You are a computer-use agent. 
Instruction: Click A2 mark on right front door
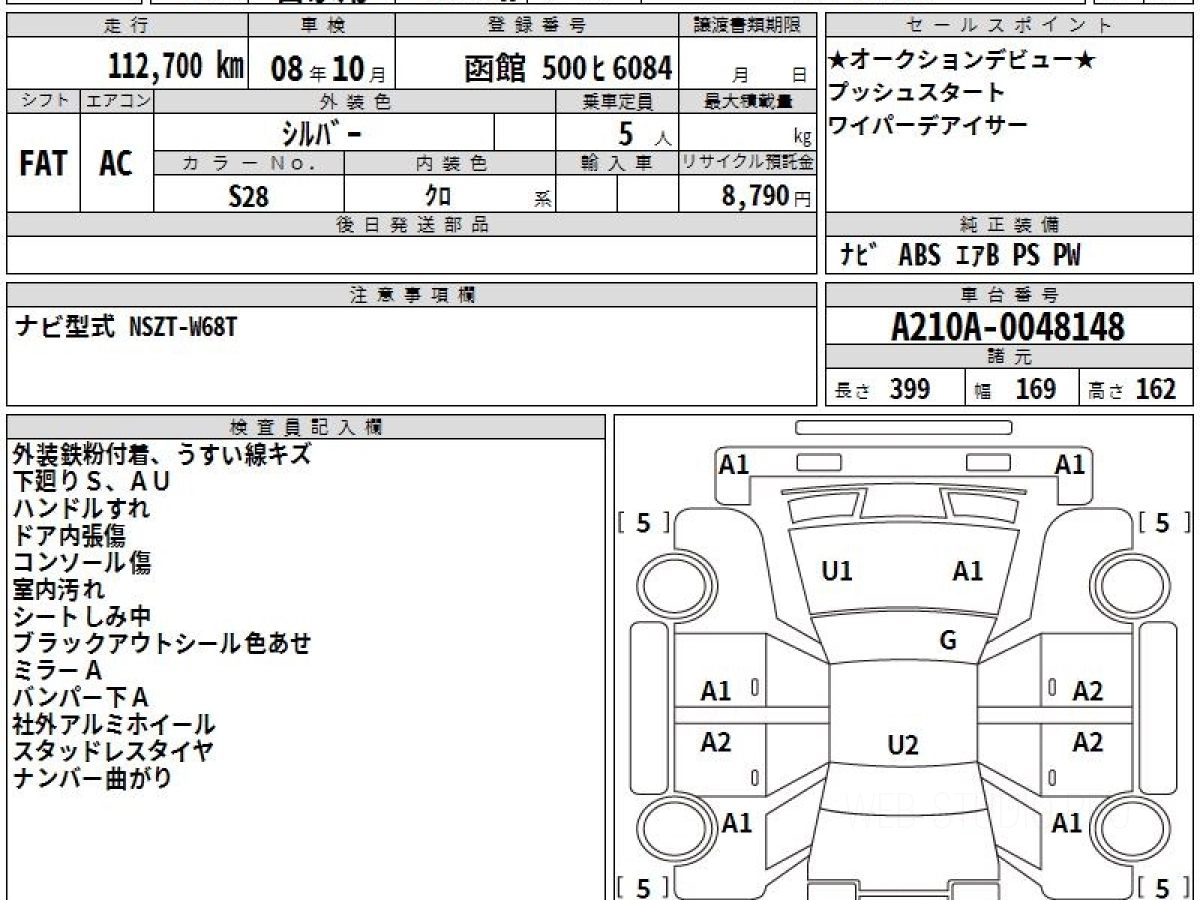tap(1087, 691)
